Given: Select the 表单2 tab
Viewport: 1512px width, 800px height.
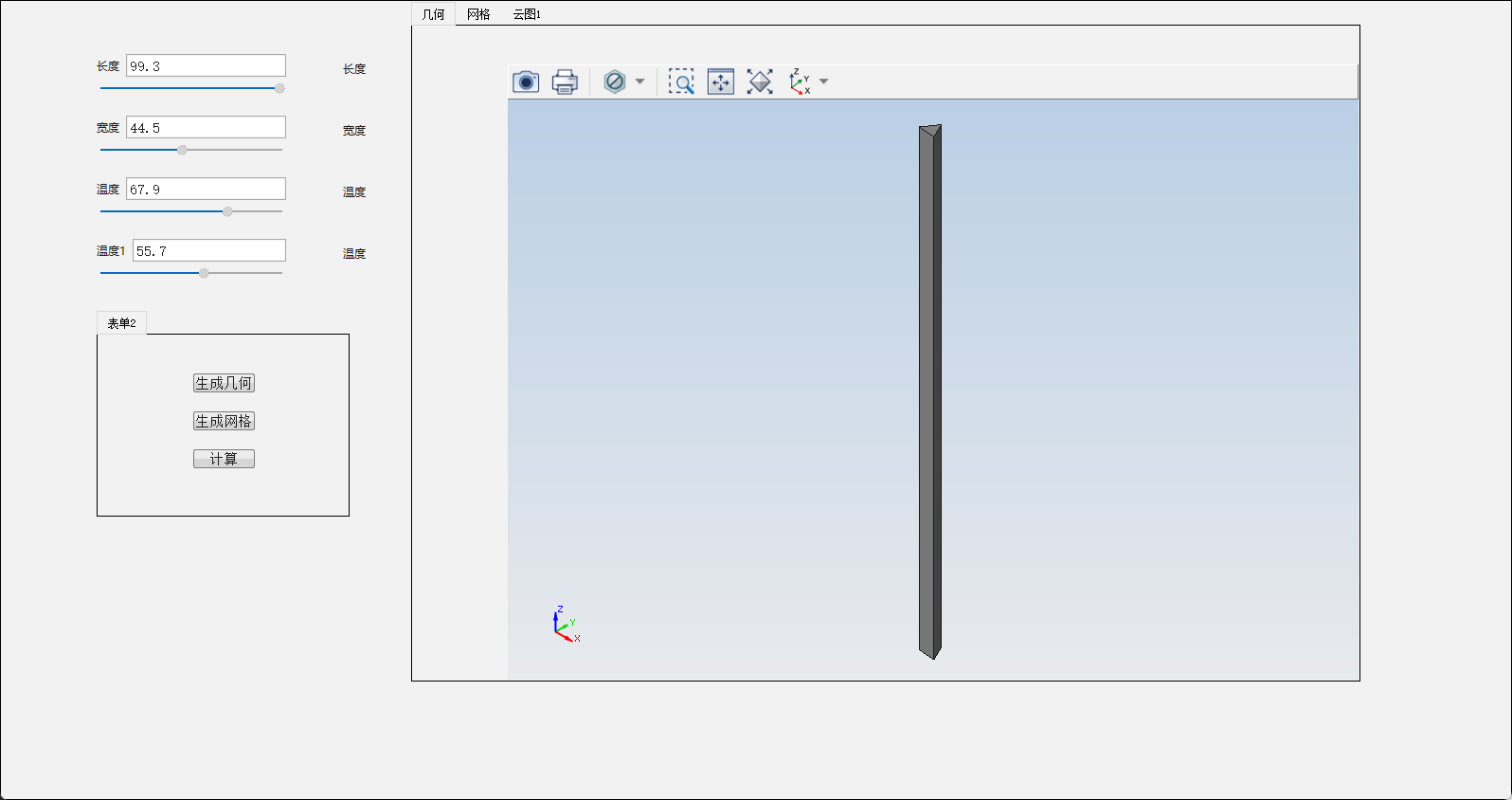Looking at the screenshot, I should pyautogui.click(x=121, y=323).
